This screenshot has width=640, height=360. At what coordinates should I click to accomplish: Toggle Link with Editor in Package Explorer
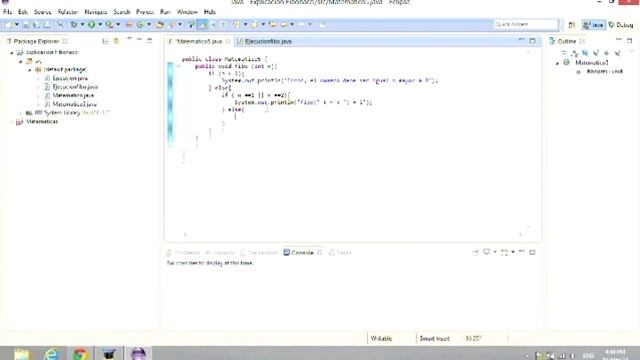click(x=116, y=41)
